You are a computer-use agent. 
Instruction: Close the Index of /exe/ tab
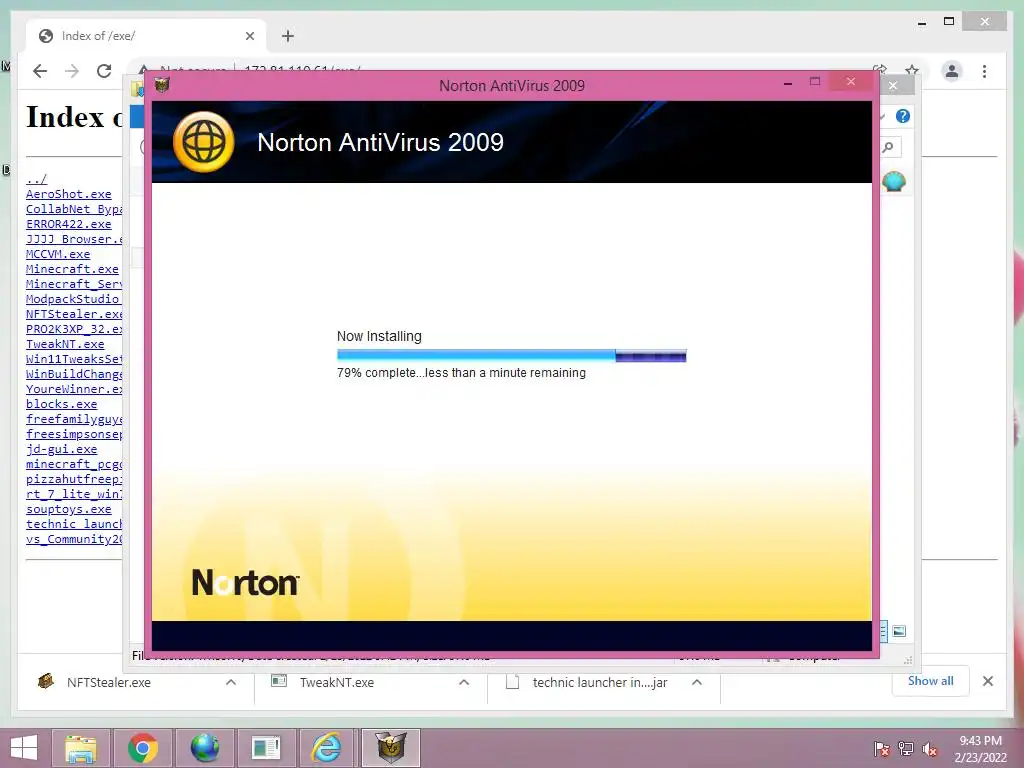click(x=249, y=36)
